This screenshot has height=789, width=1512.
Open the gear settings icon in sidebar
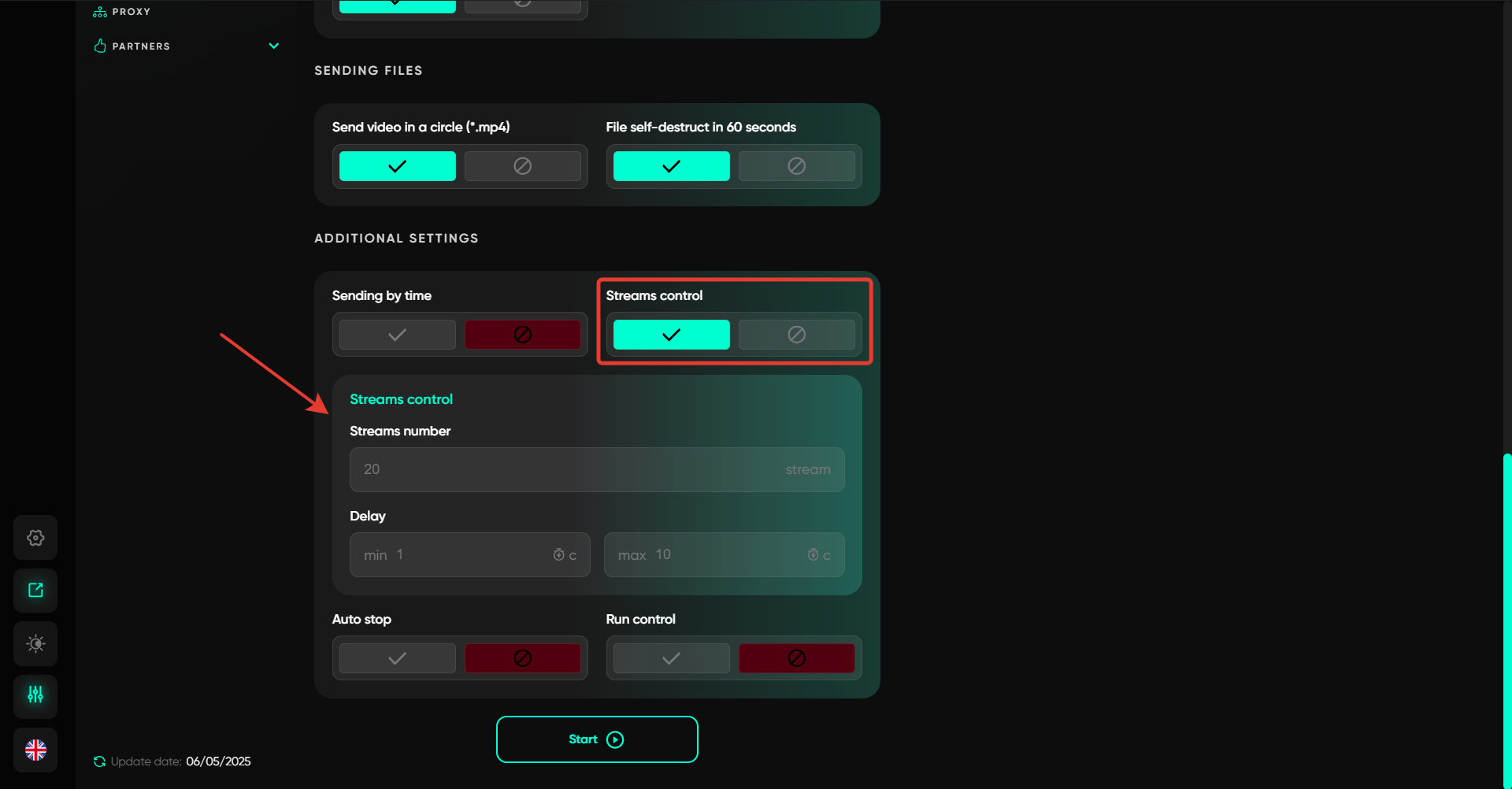click(35, 538)
